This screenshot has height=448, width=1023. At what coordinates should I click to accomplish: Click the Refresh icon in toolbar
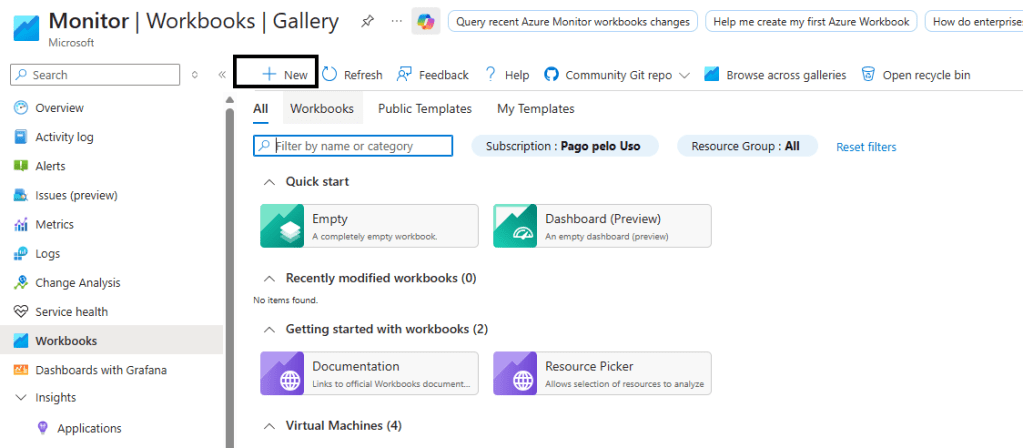pos(330,75)
